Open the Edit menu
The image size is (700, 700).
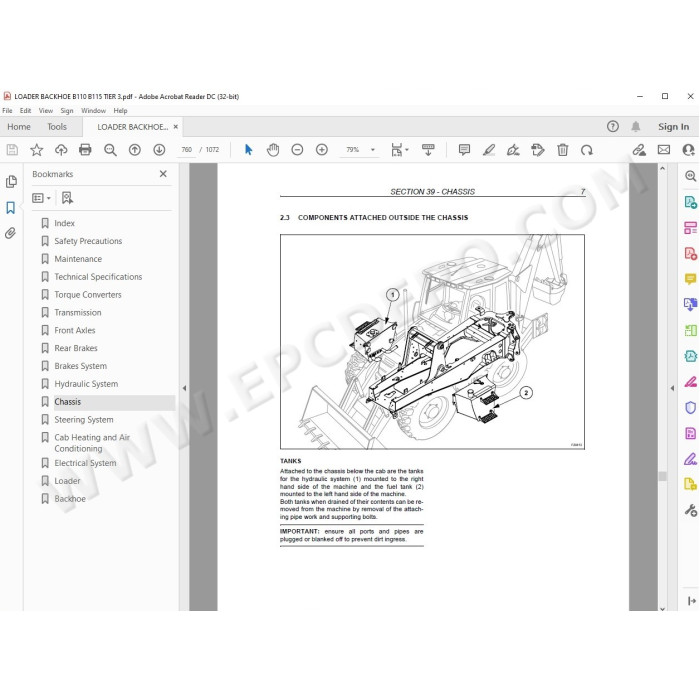[25, 110]
